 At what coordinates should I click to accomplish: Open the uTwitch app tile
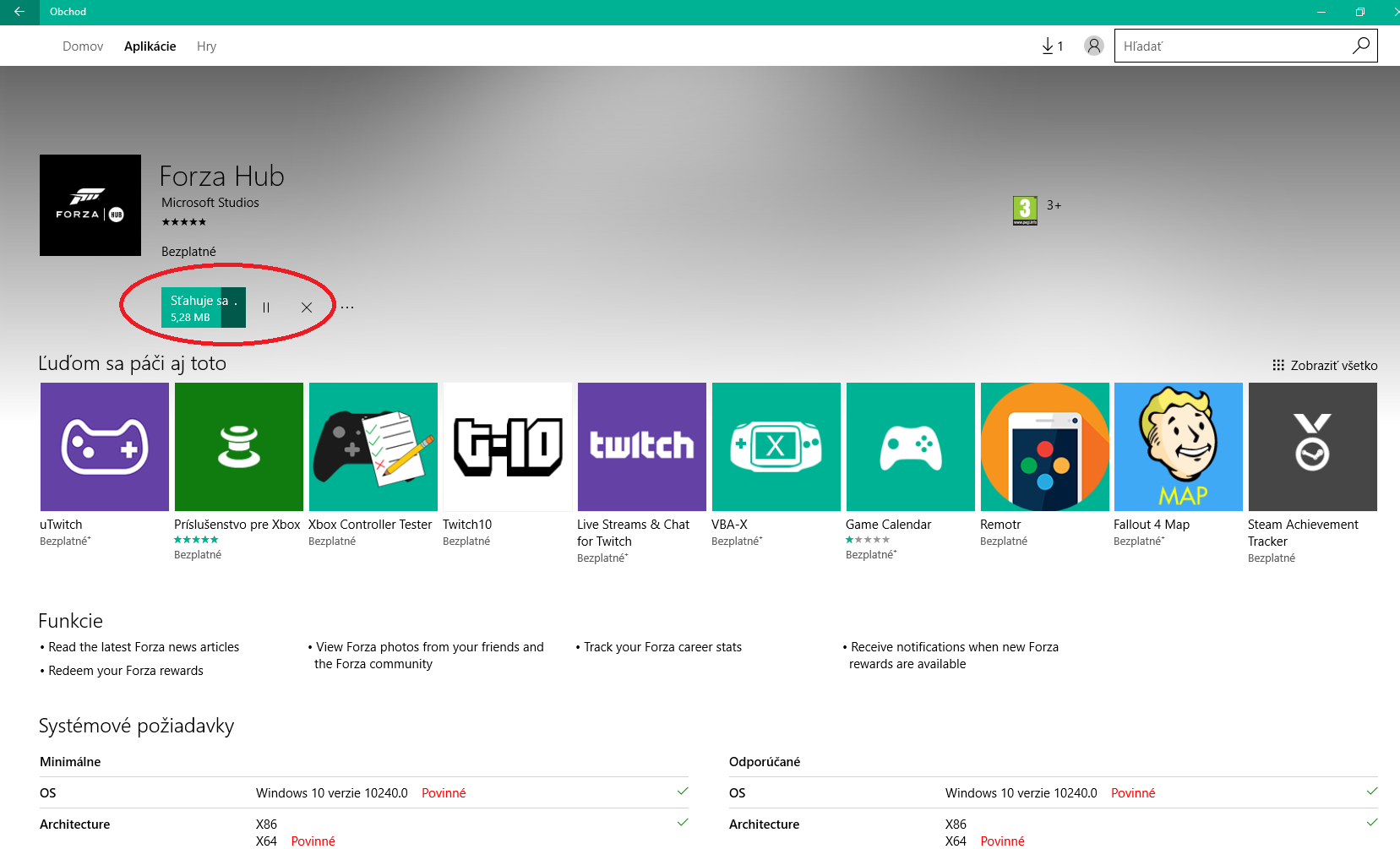pyautogui.click(x=105, y=447)
